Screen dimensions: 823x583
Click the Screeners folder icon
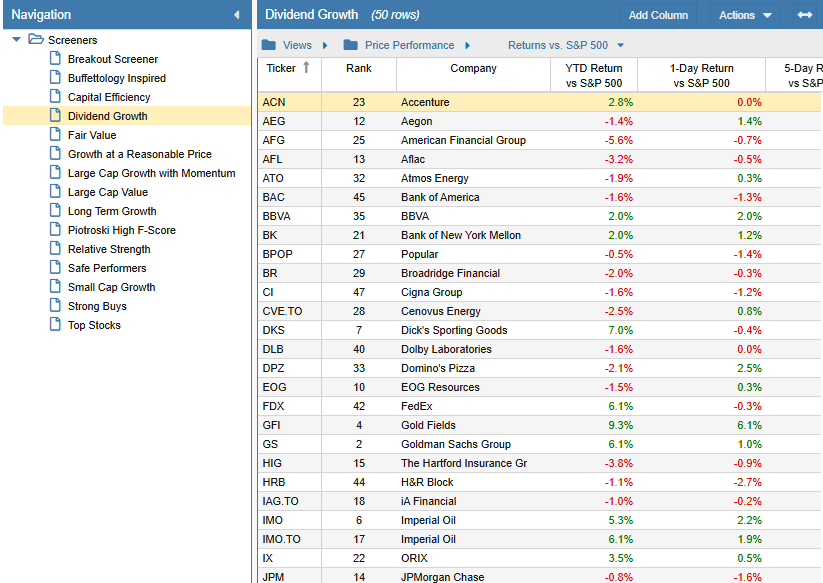point(36,40)
